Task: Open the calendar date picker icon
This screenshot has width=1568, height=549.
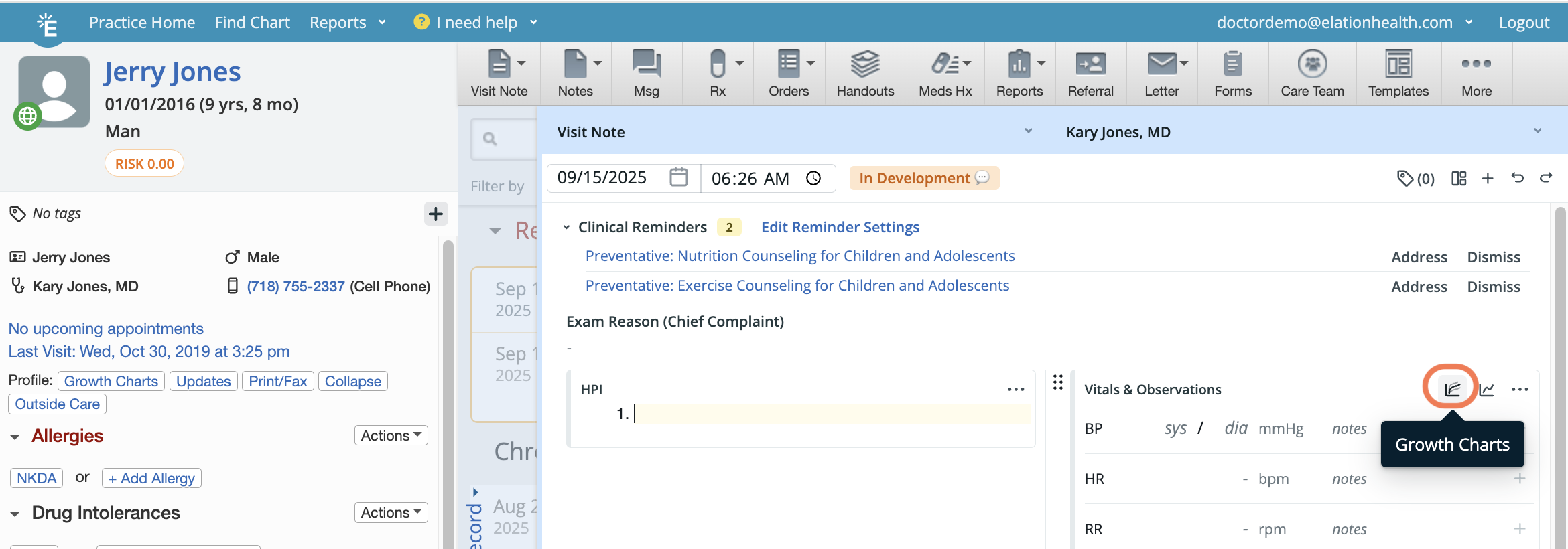Action: pos(679,177)
